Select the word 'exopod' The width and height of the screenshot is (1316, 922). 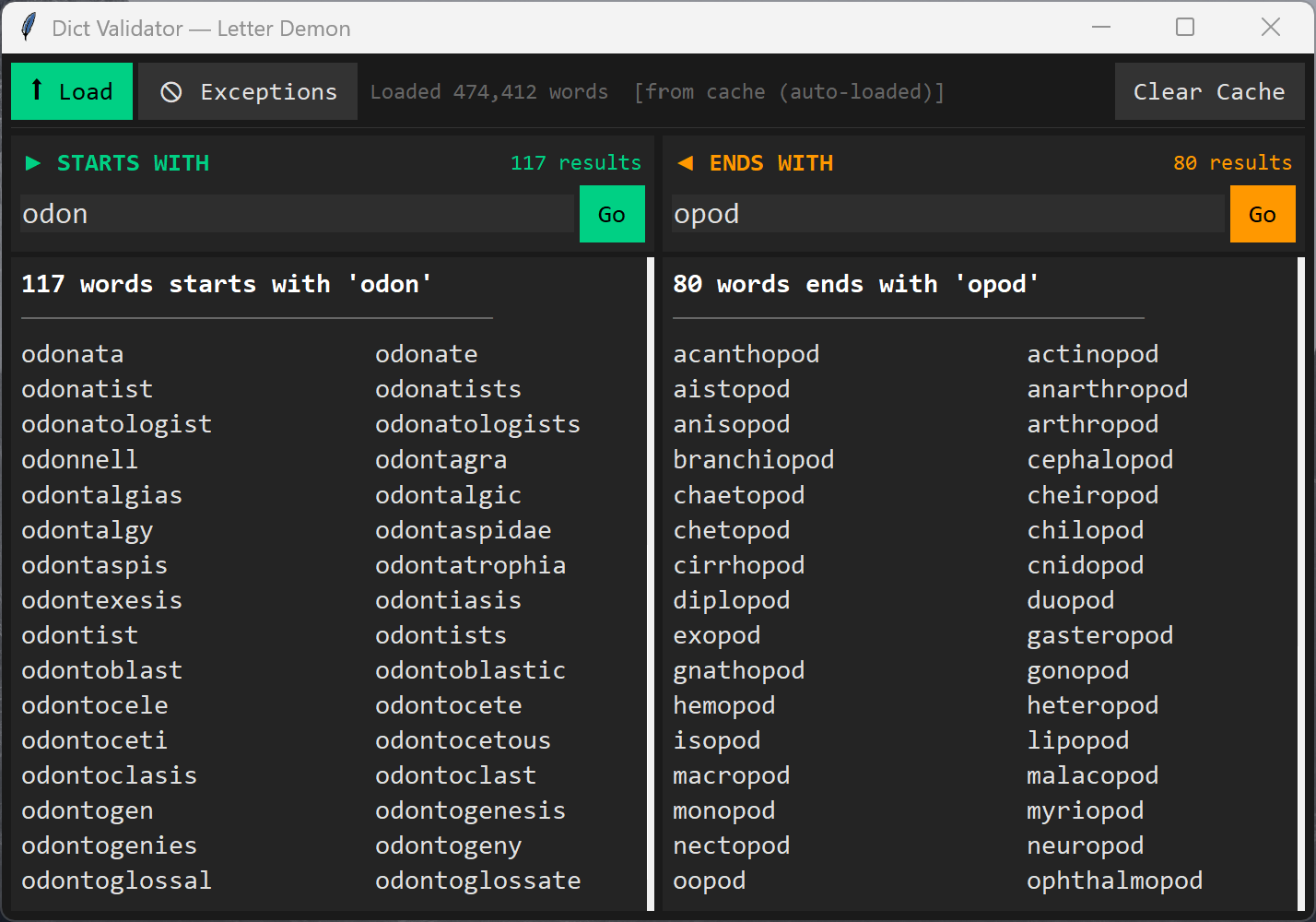tap(717, 634)
